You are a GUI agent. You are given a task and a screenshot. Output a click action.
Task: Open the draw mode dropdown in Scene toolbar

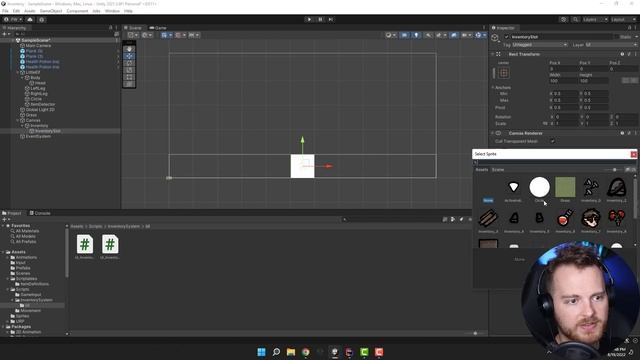[390, 35]
